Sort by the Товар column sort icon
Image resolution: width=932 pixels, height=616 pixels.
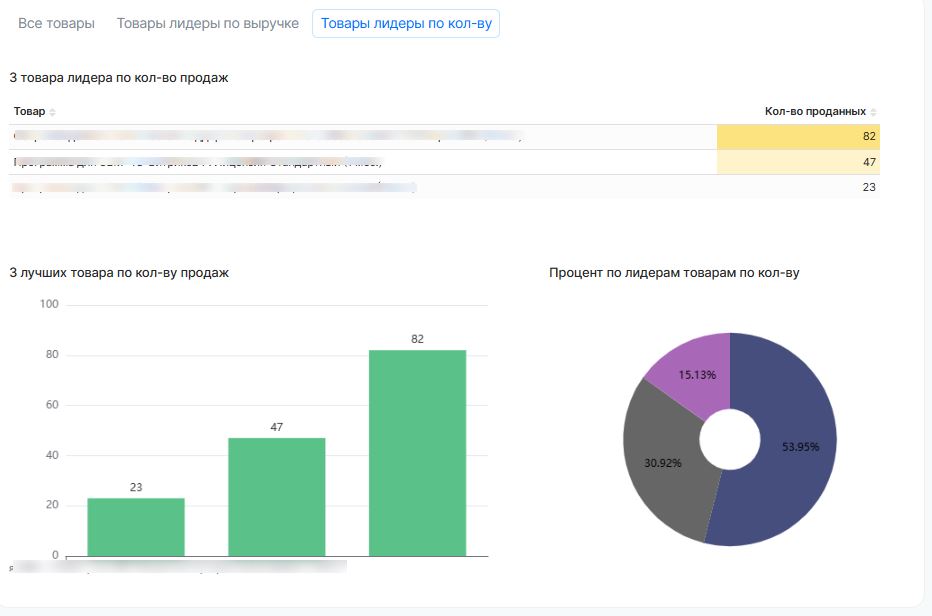pos(53,112)
